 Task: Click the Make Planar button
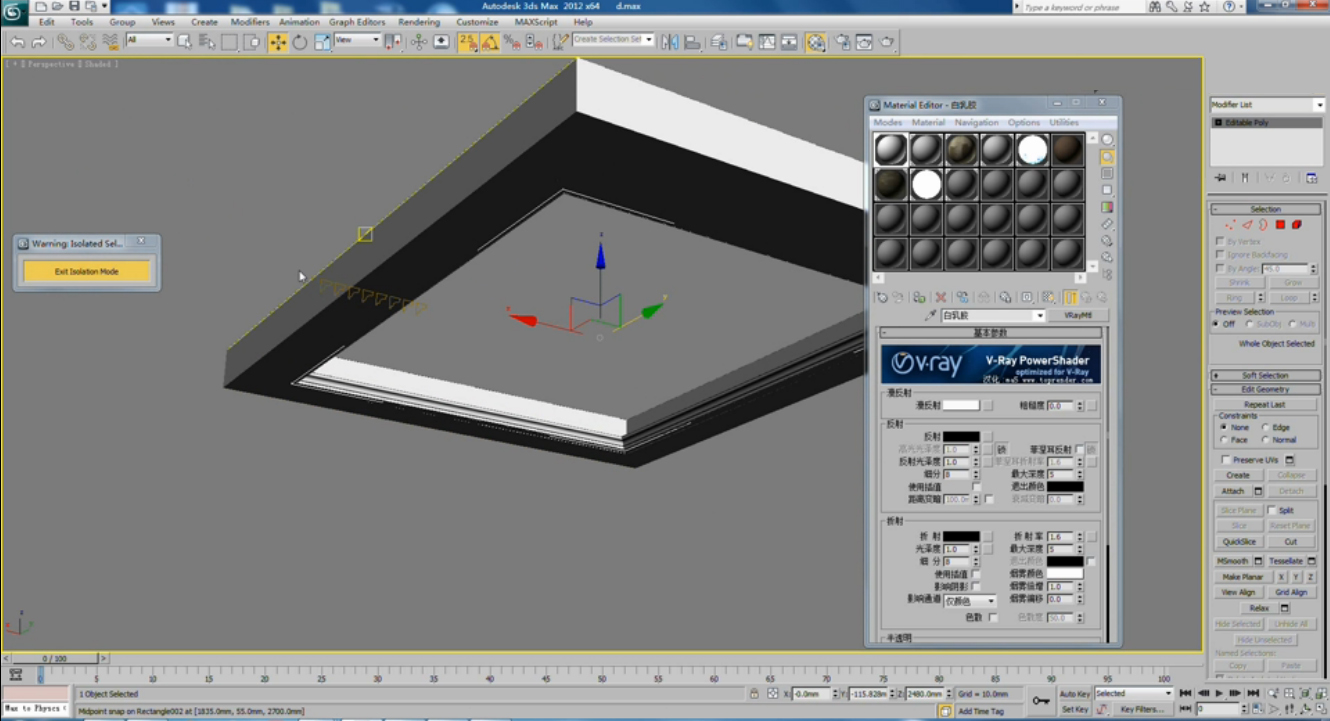(1243, 577)
